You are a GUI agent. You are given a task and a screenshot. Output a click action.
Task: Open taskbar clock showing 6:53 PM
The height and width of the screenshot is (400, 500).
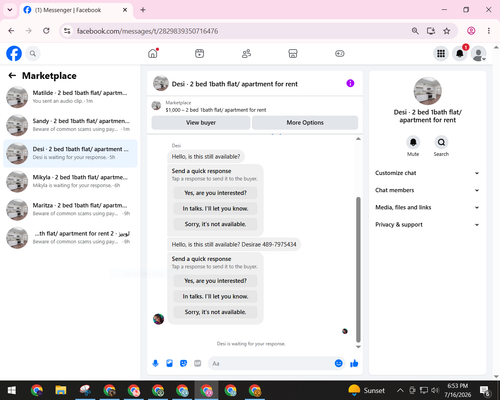click(457, 390)
